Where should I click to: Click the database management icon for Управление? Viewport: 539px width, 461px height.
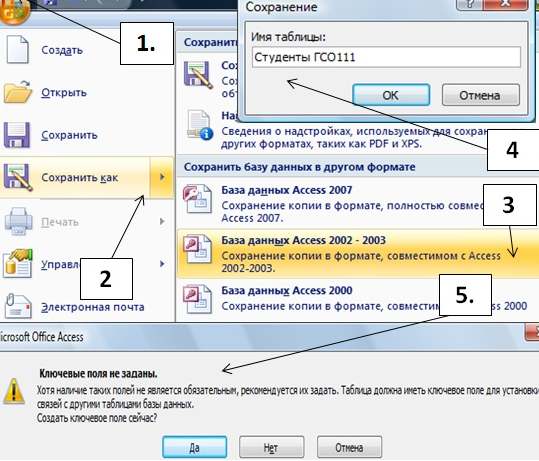pos(18,264)
